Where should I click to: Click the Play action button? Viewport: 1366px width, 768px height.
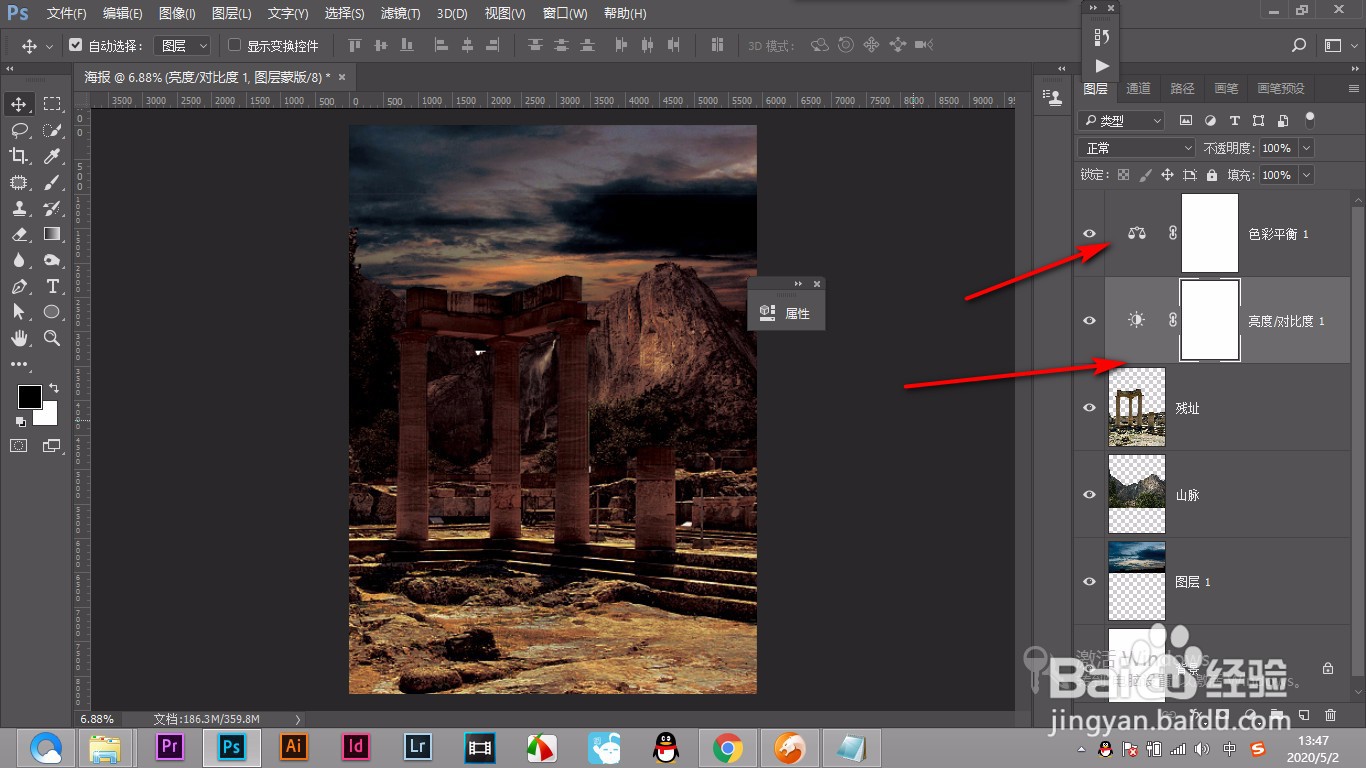(x=1101, y=66)
